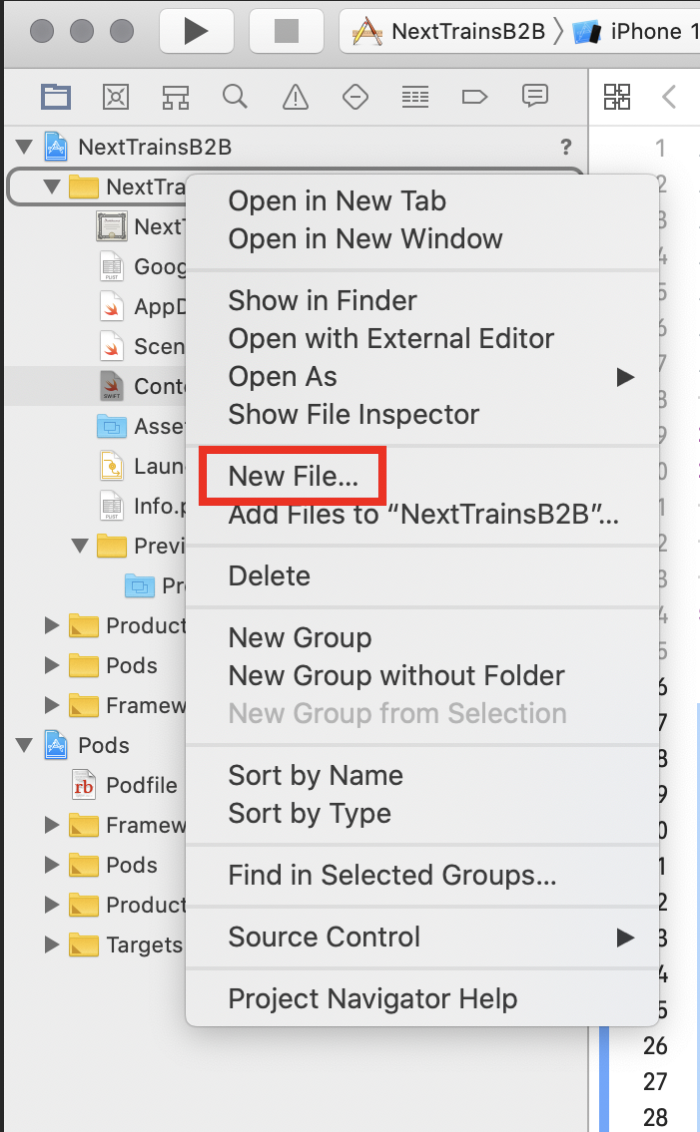Choose Open with External Editor
The height and width of the screenshot is (1132, 700).
(x=391, y=339)
